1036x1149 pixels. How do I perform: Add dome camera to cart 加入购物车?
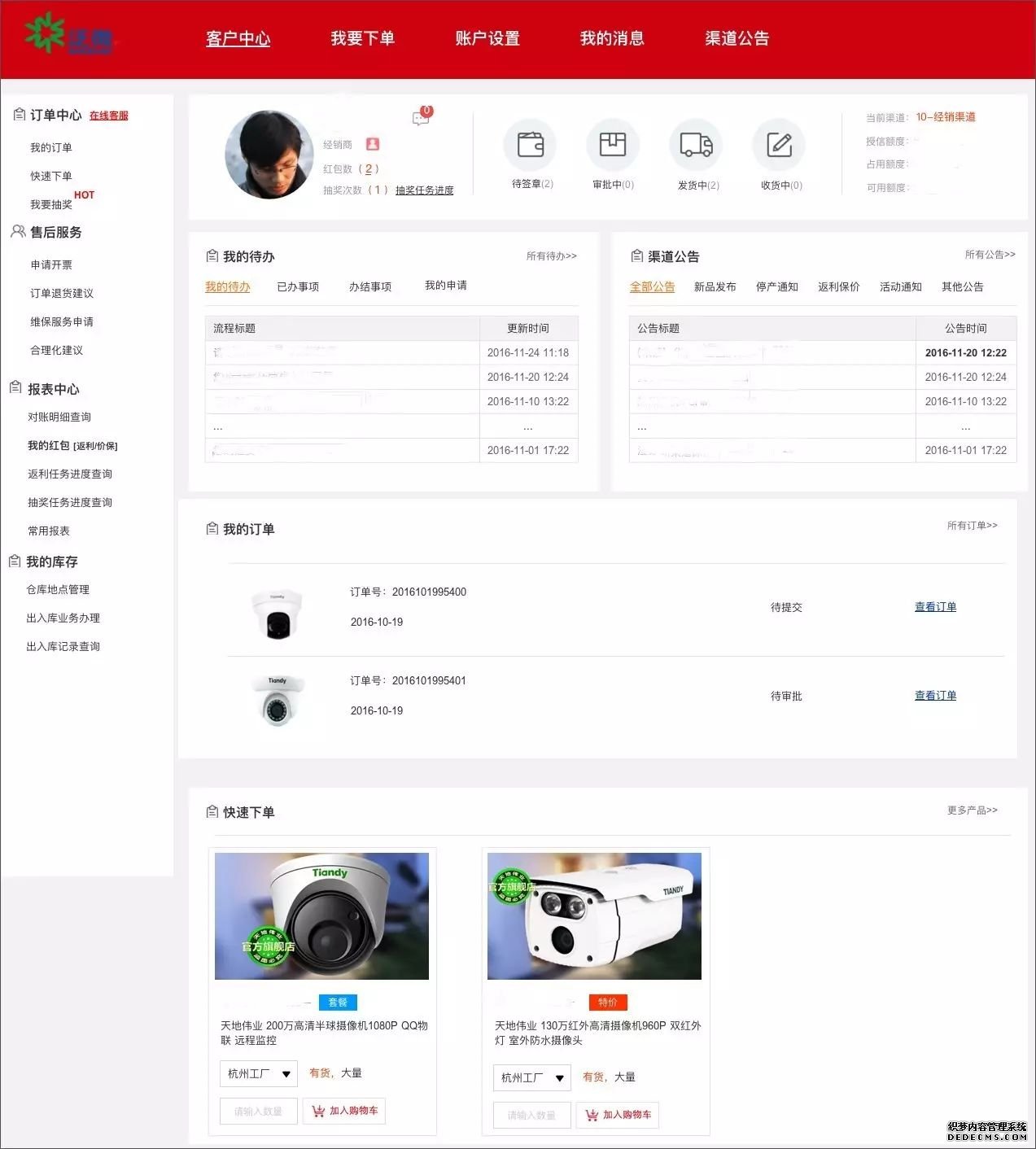pos(344,1111)
